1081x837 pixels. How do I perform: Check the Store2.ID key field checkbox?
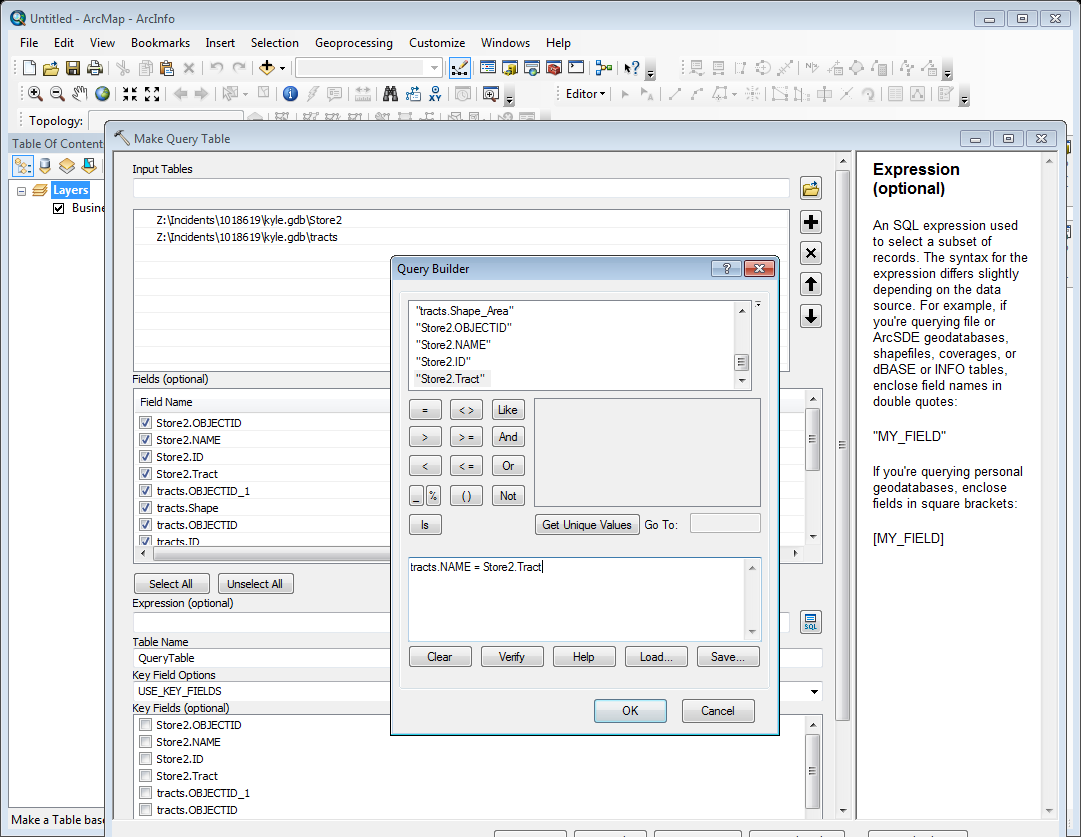click(146, 759)
